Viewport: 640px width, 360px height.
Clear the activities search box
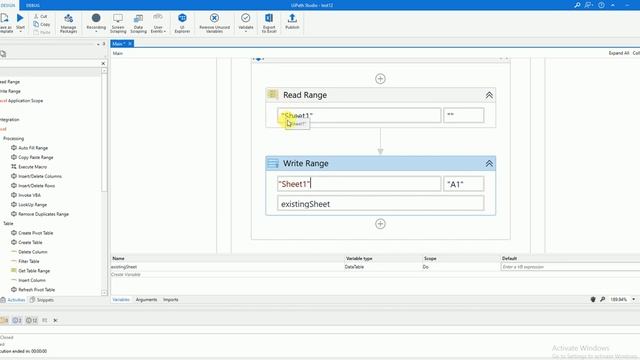pos(103,63)
